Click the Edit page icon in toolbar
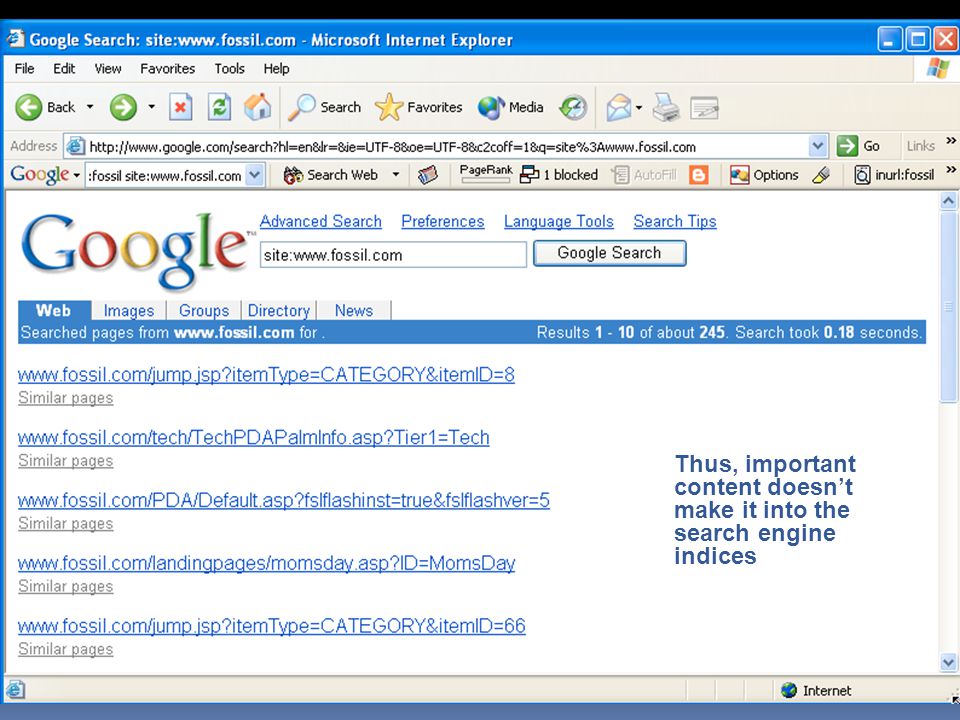Viewport: 960px width, 720px height. [704, 108]
